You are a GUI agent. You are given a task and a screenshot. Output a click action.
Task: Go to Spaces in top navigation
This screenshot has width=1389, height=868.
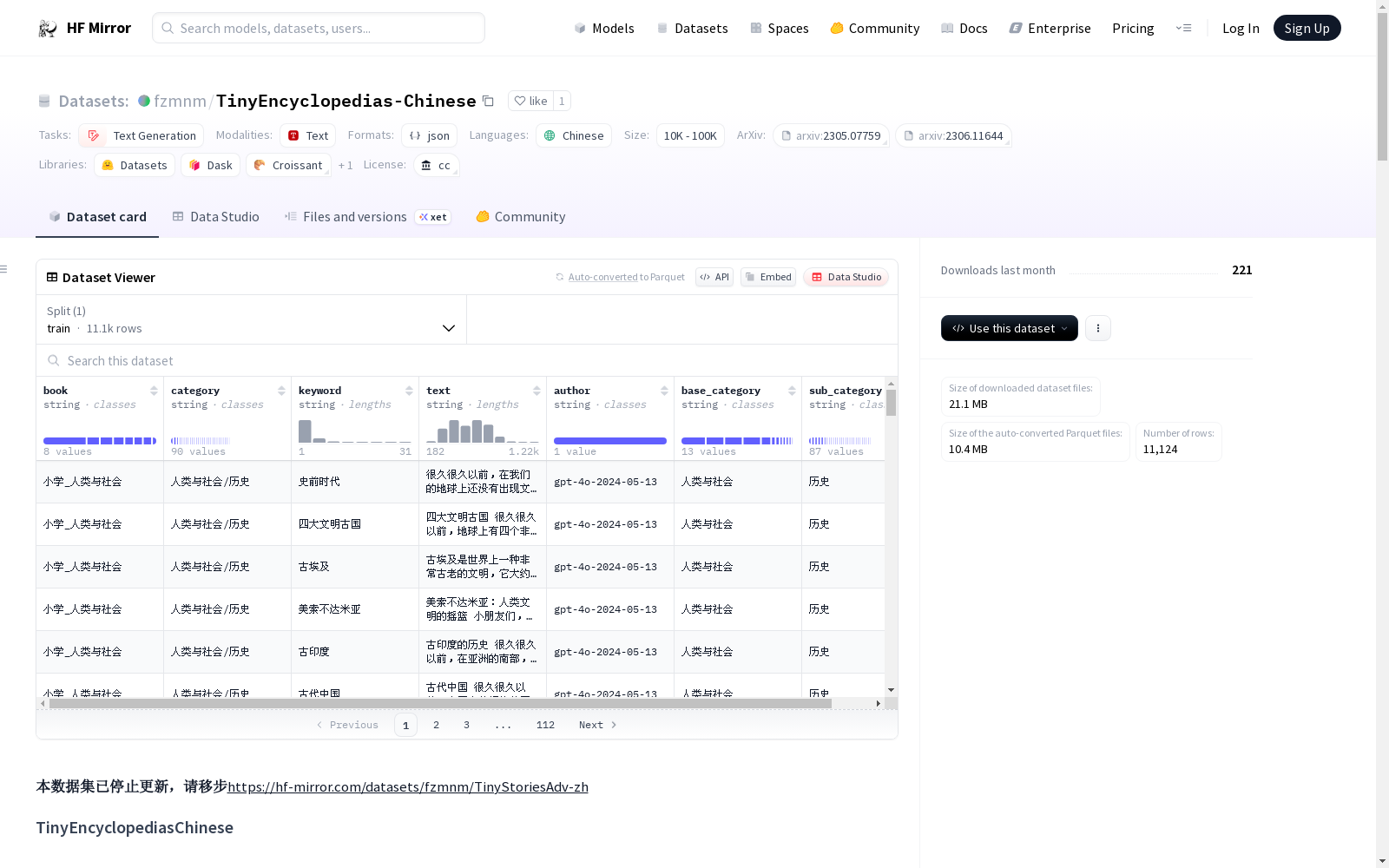click(780, 28)
